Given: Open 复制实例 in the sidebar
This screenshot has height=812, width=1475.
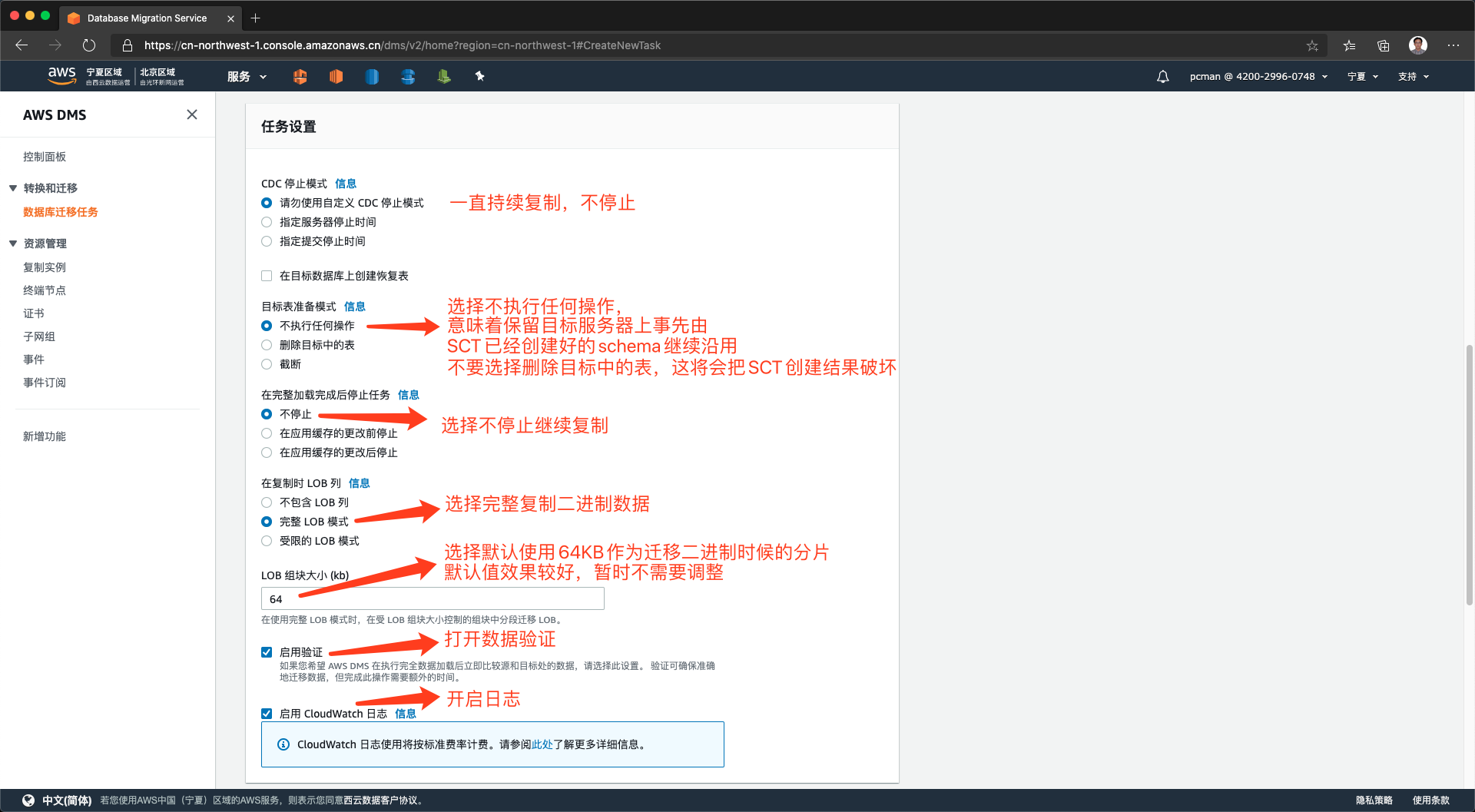Looking at the screenshot, I should point(45,267).
